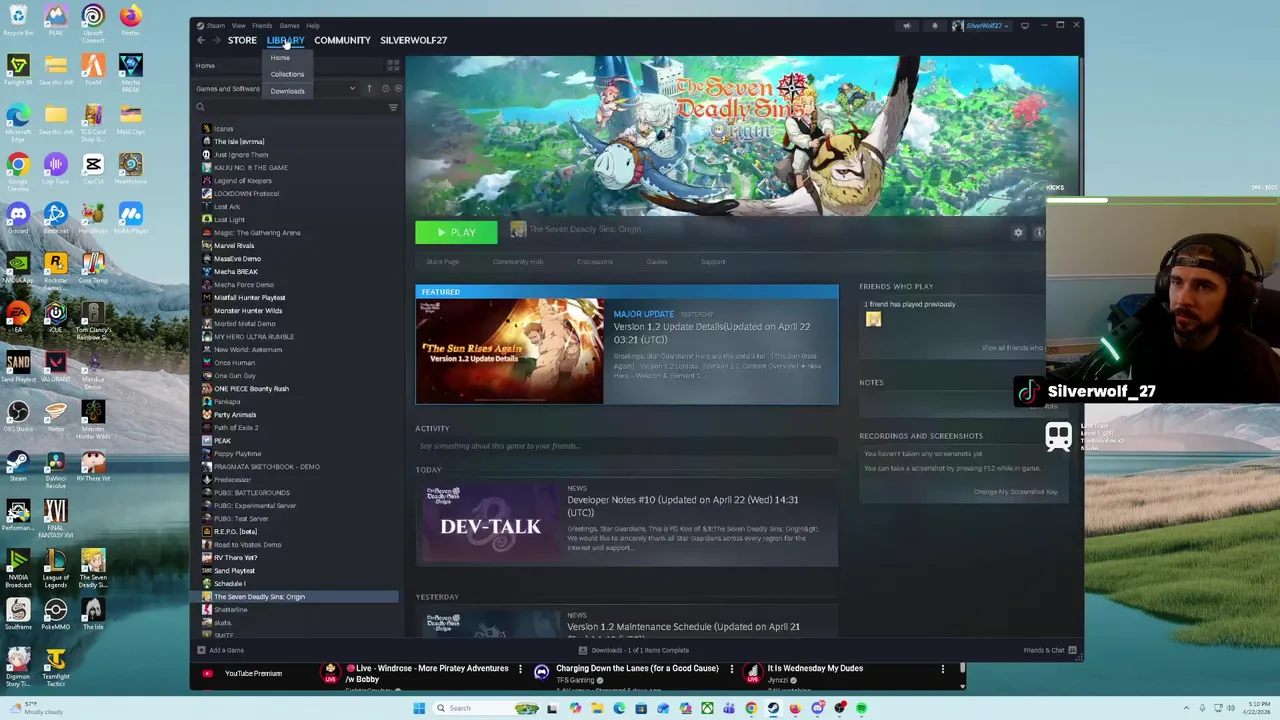
Task: Select Path of Exile 2 in list
Action: [x=236, y=428]
